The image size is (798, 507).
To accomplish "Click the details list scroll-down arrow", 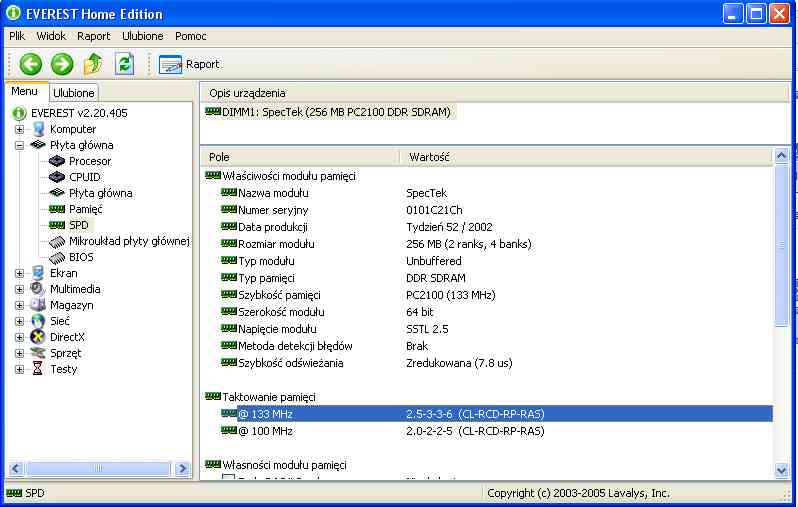I will click(x=782, y=470).
